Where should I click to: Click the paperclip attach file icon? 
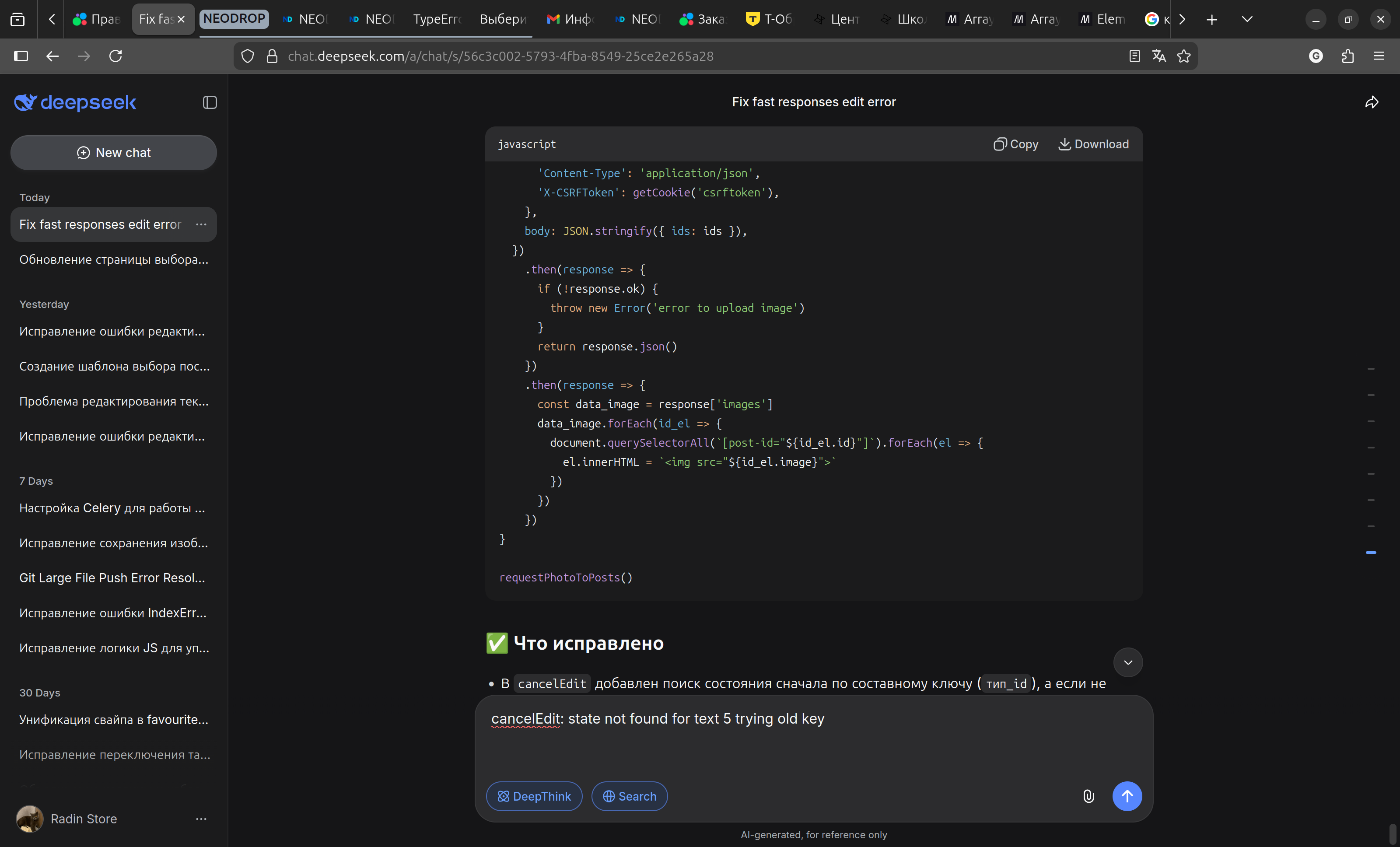point(1088,796)
